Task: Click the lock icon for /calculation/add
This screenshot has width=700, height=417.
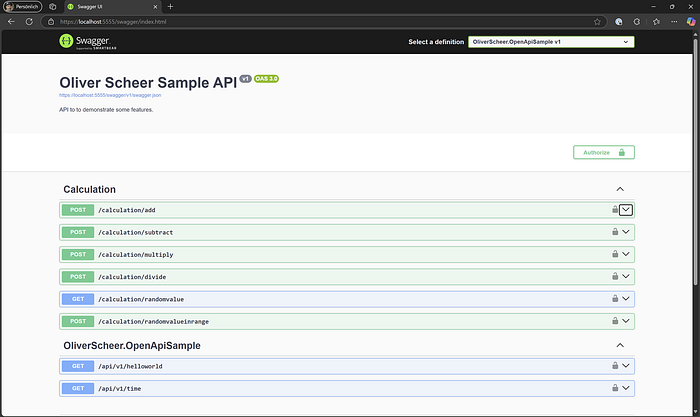Action: tap(615, 209)
